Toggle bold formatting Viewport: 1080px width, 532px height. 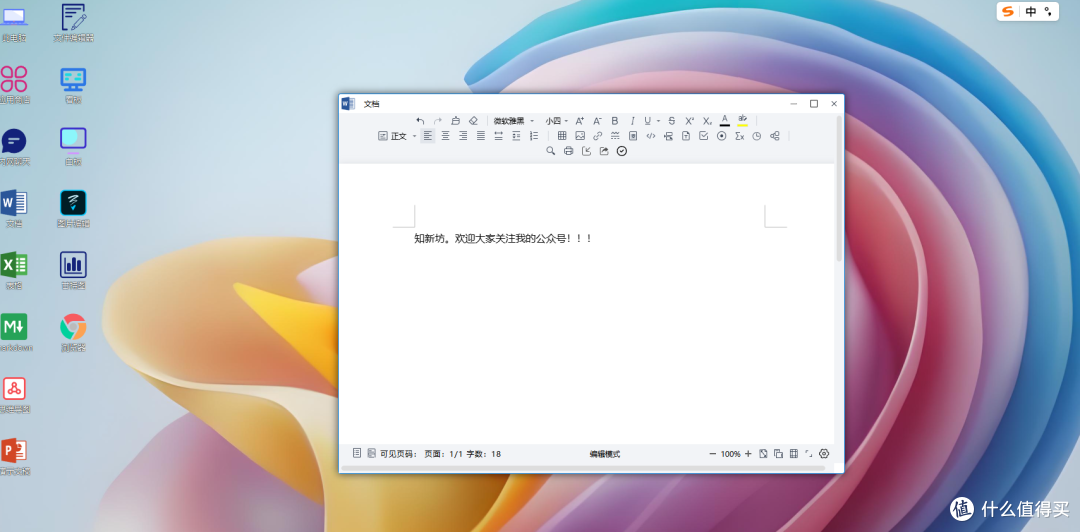pyautogui.click(x=615, y=121)
